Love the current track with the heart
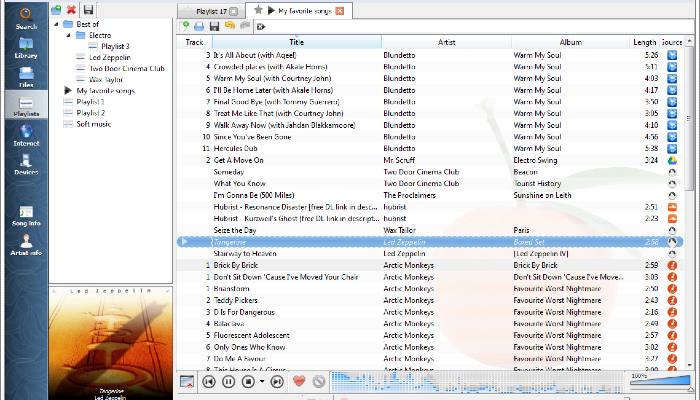The image size is (700, 400). 299,381
